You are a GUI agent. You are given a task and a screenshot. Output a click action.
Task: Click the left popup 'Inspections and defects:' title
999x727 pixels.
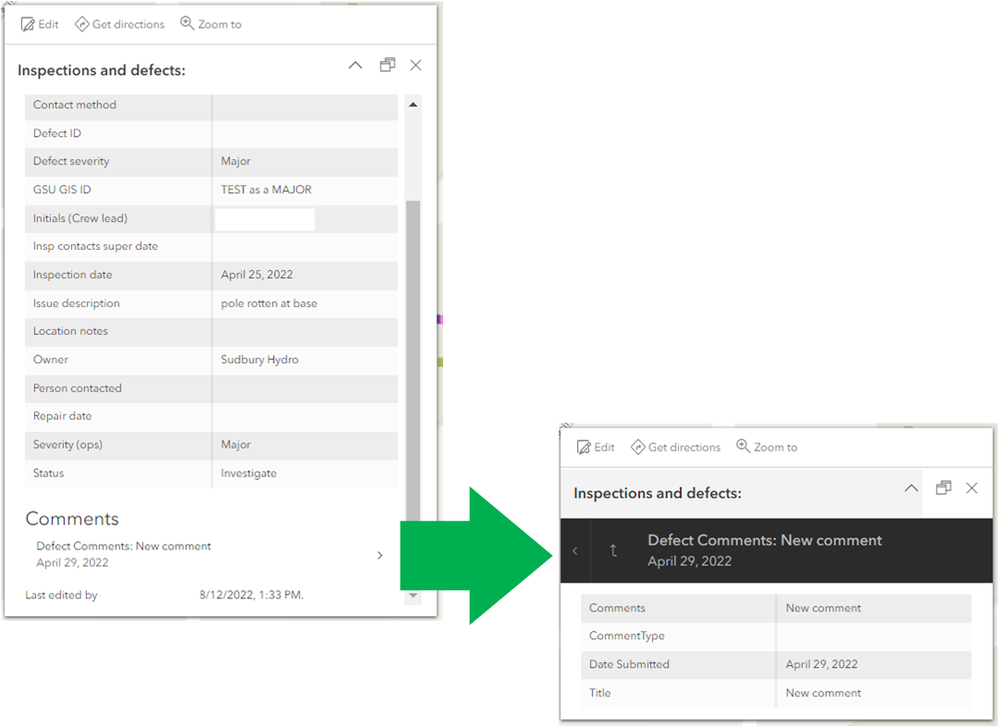(101, 70)
